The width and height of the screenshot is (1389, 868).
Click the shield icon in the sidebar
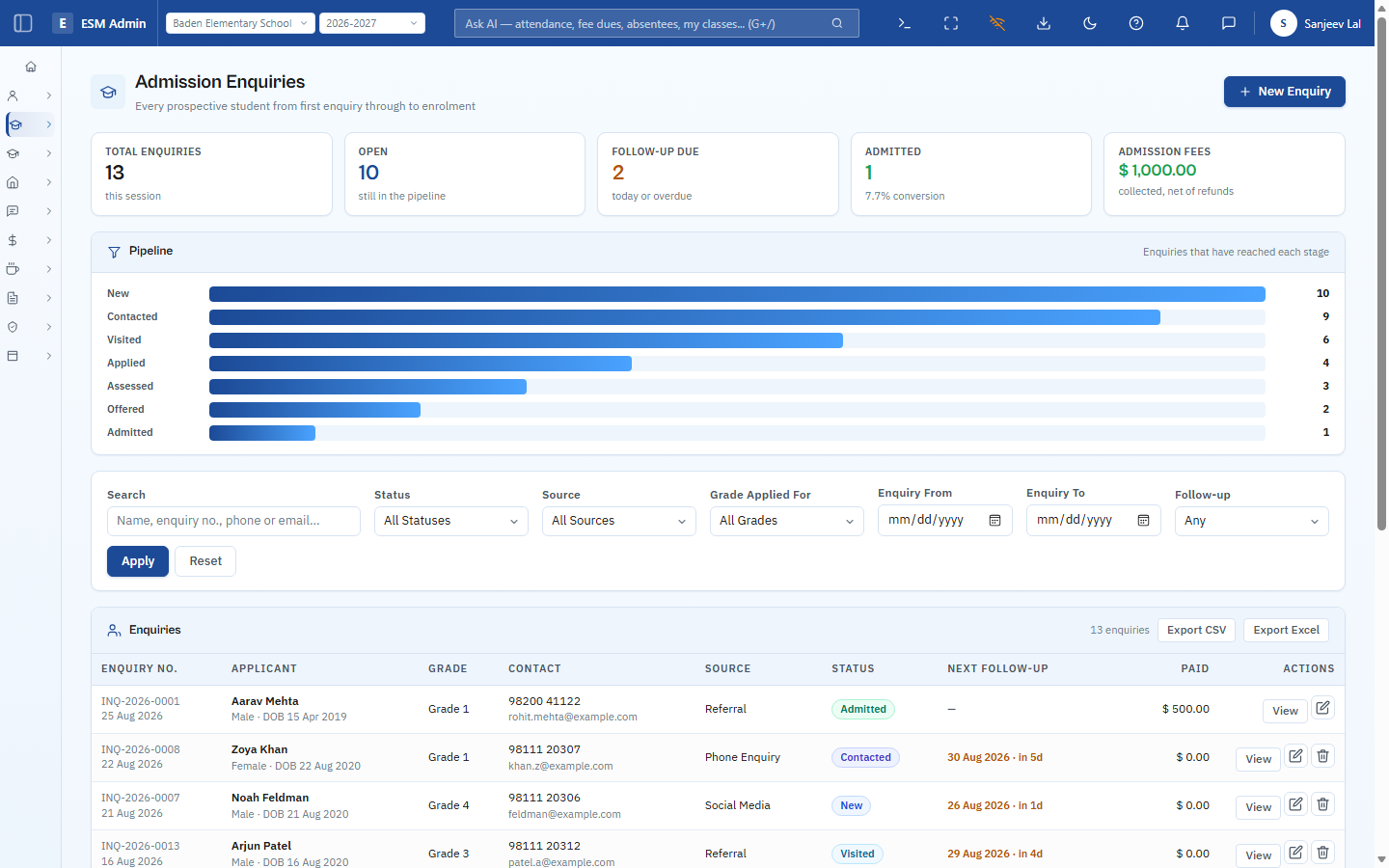pos(13,327)
